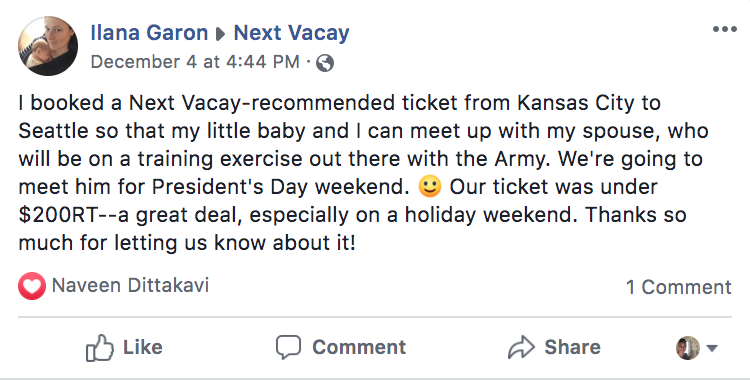Open the Next Vacay page link
This screenshot has width=750, height=380.
[291, 33]
